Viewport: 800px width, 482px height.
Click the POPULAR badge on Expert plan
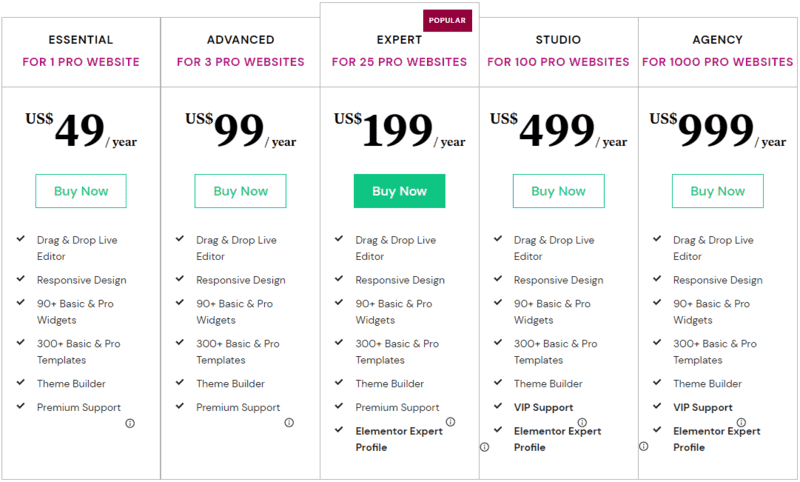447,20
